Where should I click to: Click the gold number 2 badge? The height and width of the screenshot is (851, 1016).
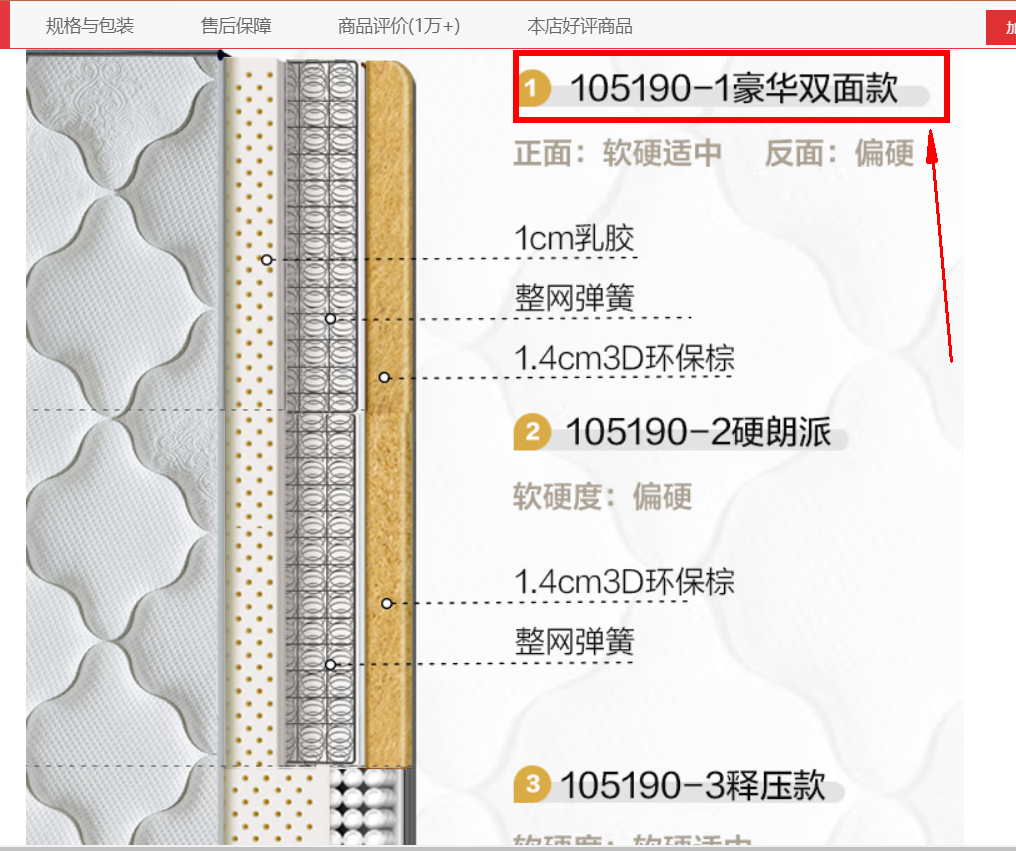[532, 432]
